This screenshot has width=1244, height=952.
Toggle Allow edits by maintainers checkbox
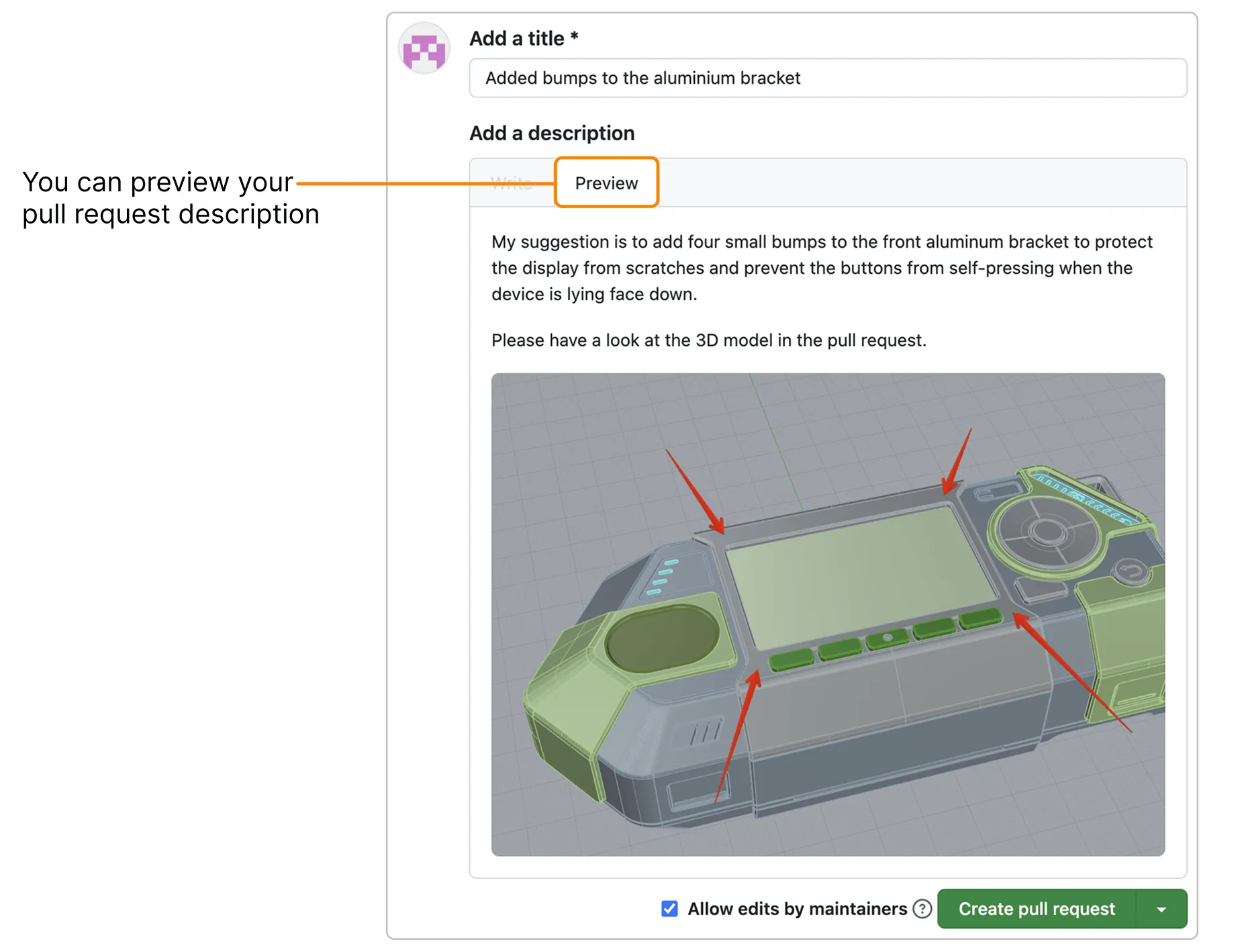tap(669, 908)
